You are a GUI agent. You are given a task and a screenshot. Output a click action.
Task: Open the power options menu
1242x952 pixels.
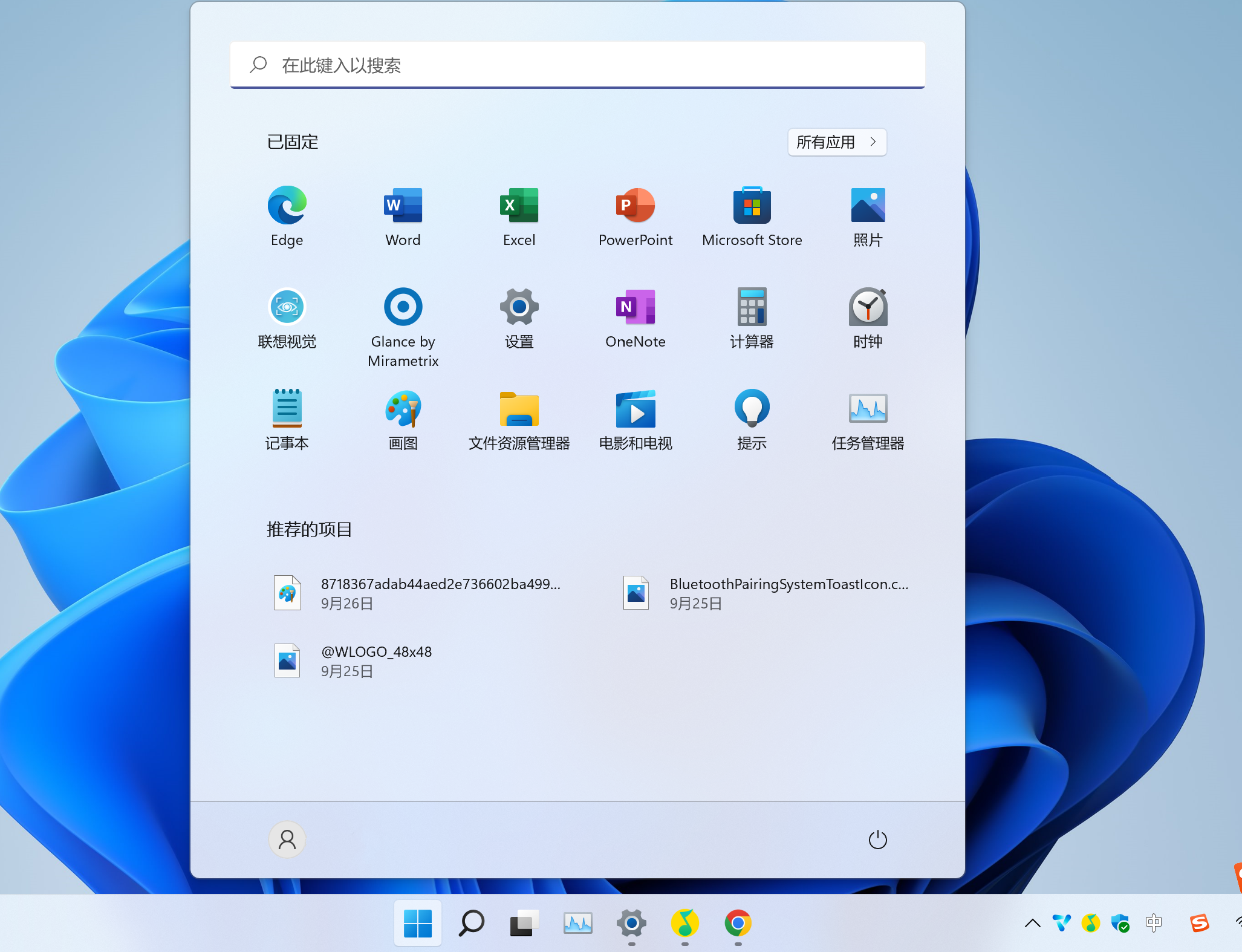[x=877, y=840]
